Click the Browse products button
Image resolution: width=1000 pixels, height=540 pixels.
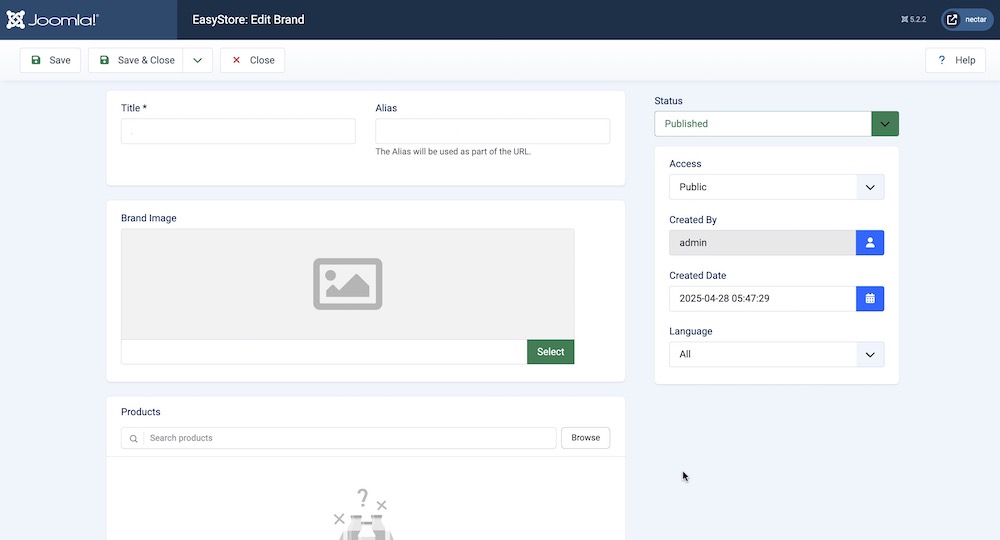[585, 438]
